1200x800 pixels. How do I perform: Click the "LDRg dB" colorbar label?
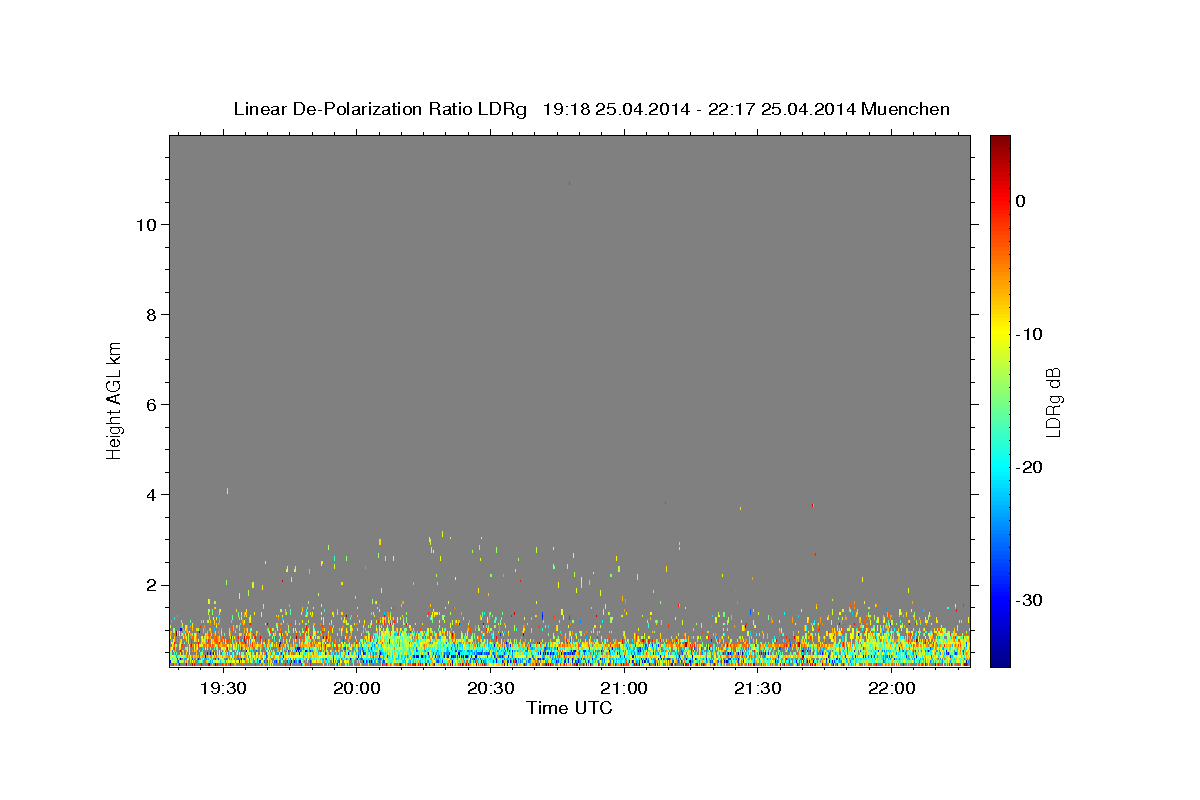[x=1053, y=402]
